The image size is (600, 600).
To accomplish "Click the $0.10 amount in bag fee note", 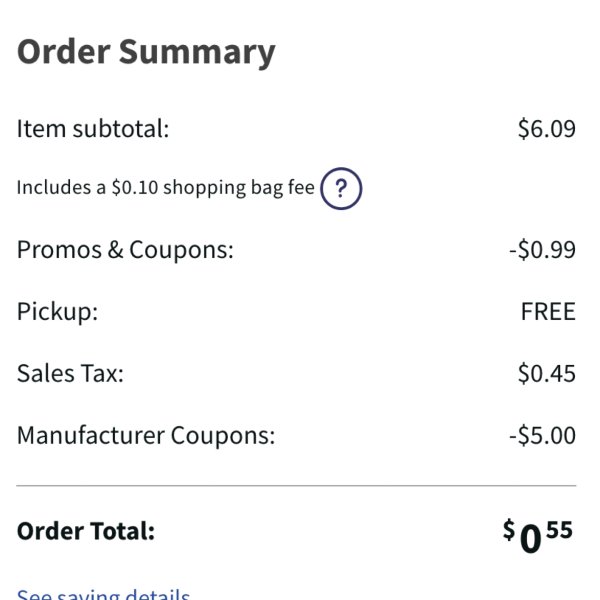I will [135, 188].
